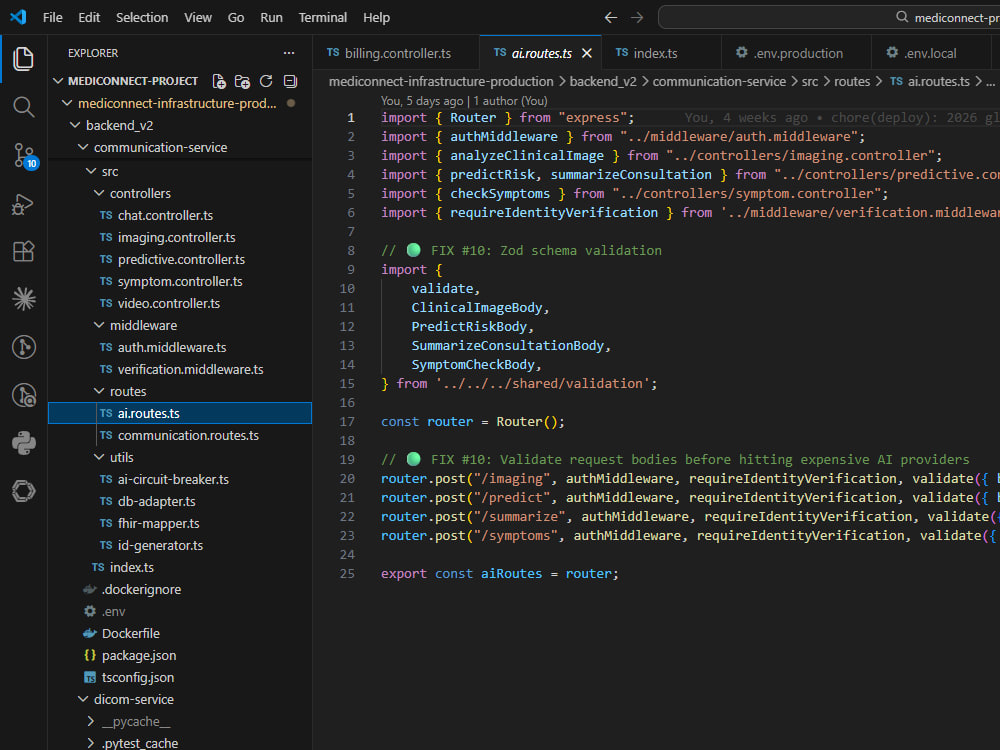Open the Git graph icon in activity bar

[24, 347]
